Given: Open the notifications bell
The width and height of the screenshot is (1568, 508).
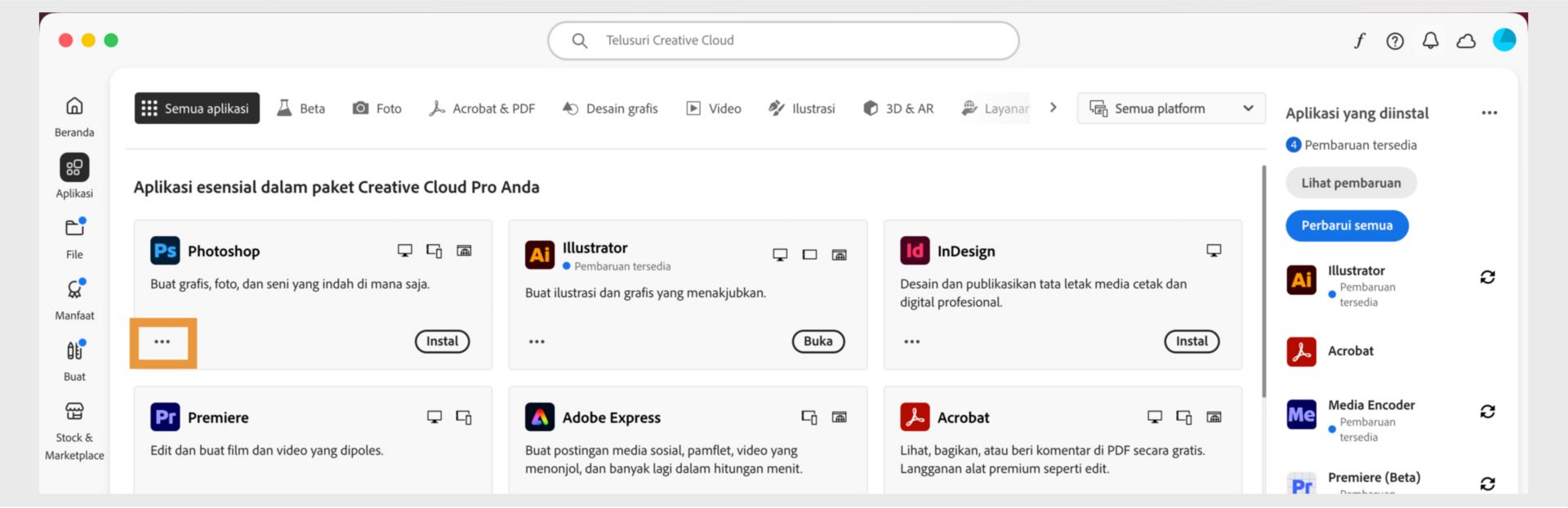Looking at the screenshot, I should point(1430,41).
